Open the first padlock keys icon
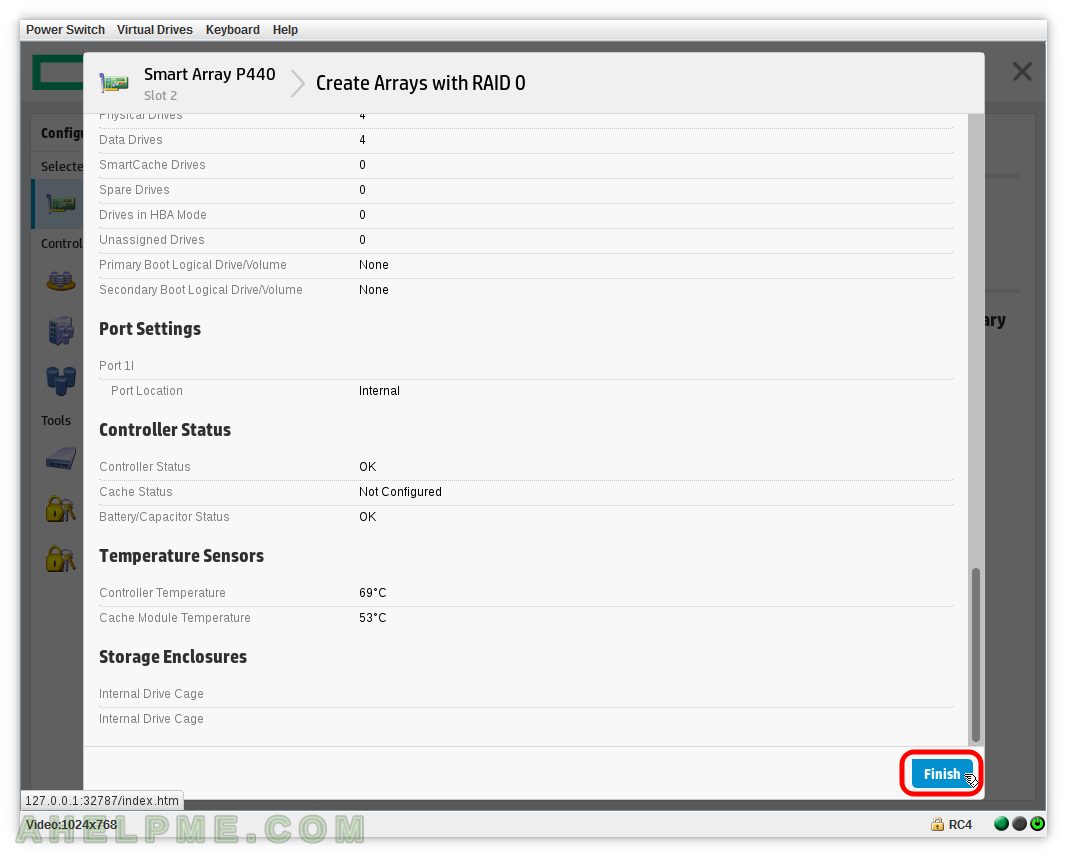Screen dimensions: 1067x857 pos(61,508)
